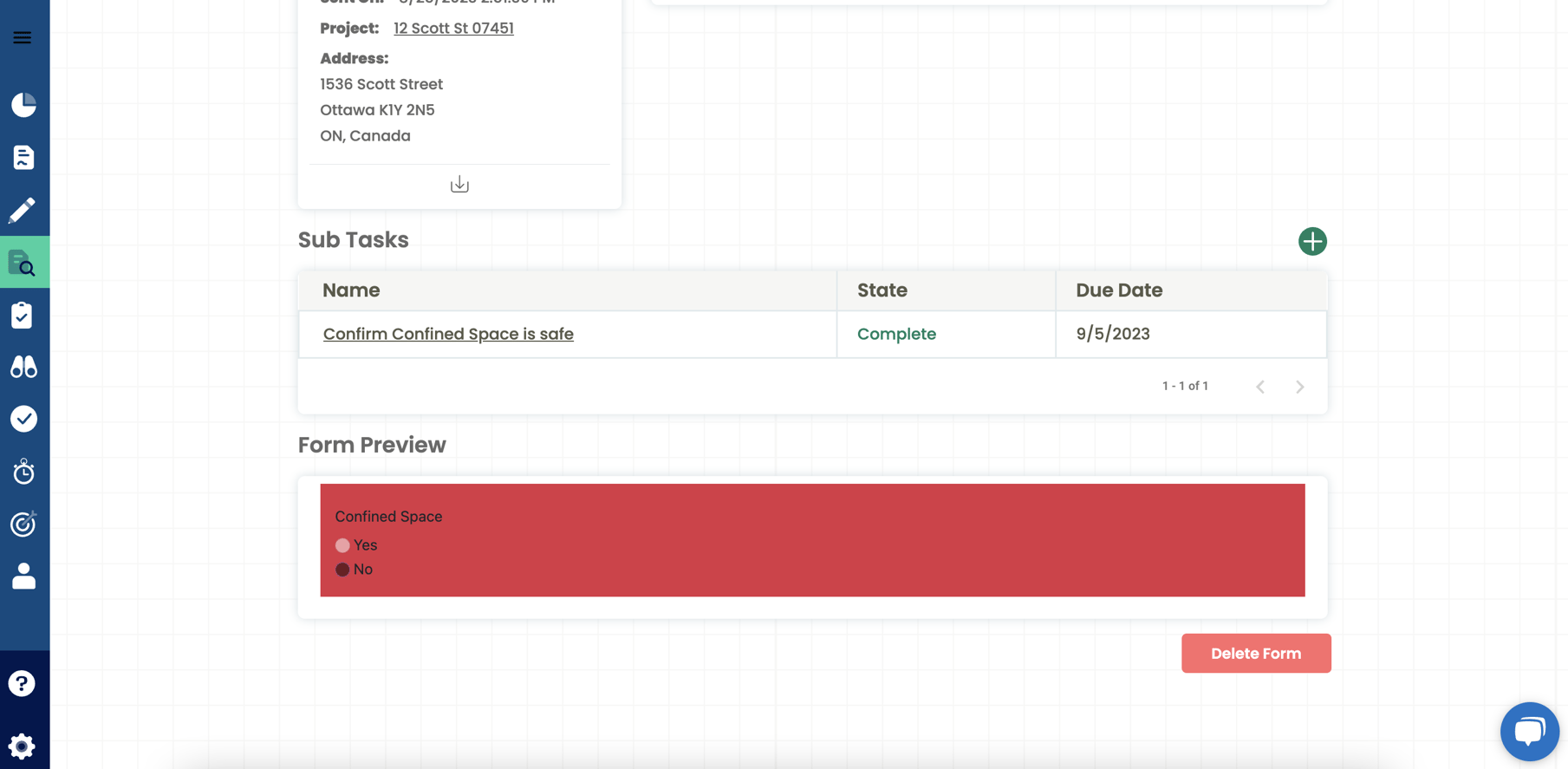Open the settings gear icon
Screen dimensions: 1568x769
coord(22,746)
